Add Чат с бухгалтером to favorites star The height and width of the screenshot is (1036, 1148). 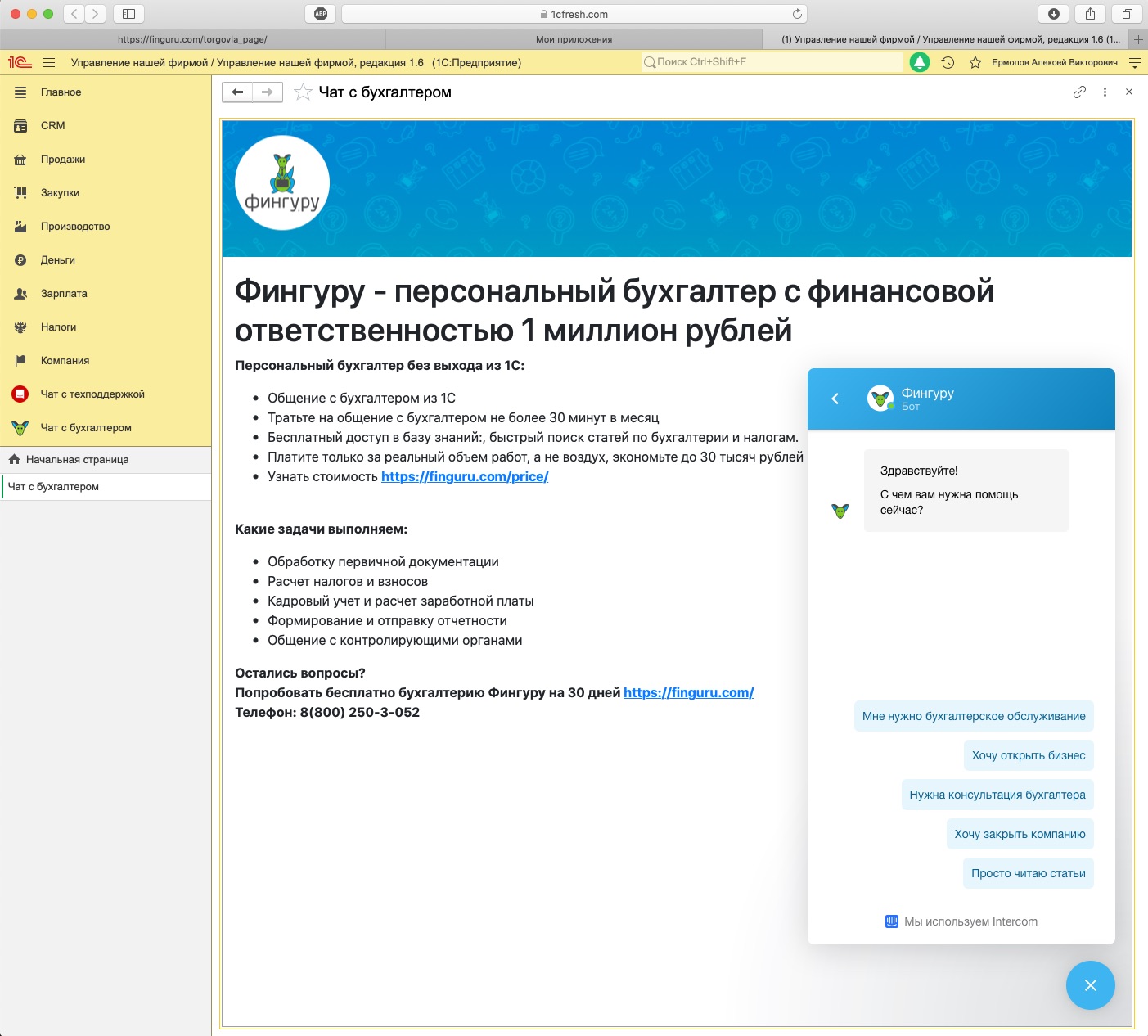303,92
